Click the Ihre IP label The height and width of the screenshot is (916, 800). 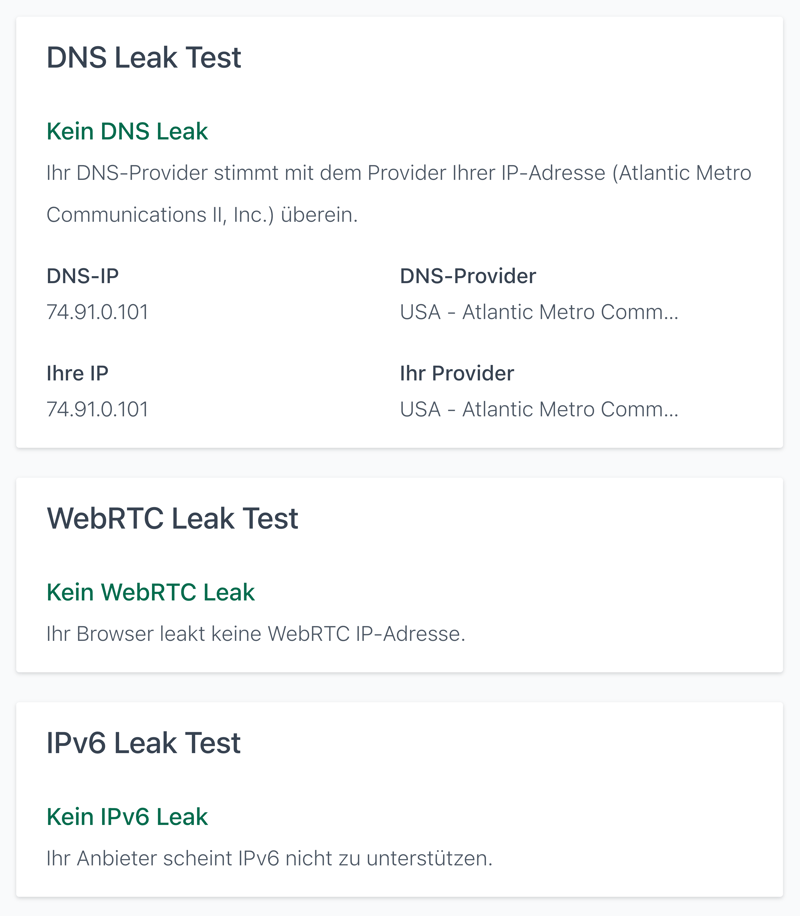pos(77,373)
